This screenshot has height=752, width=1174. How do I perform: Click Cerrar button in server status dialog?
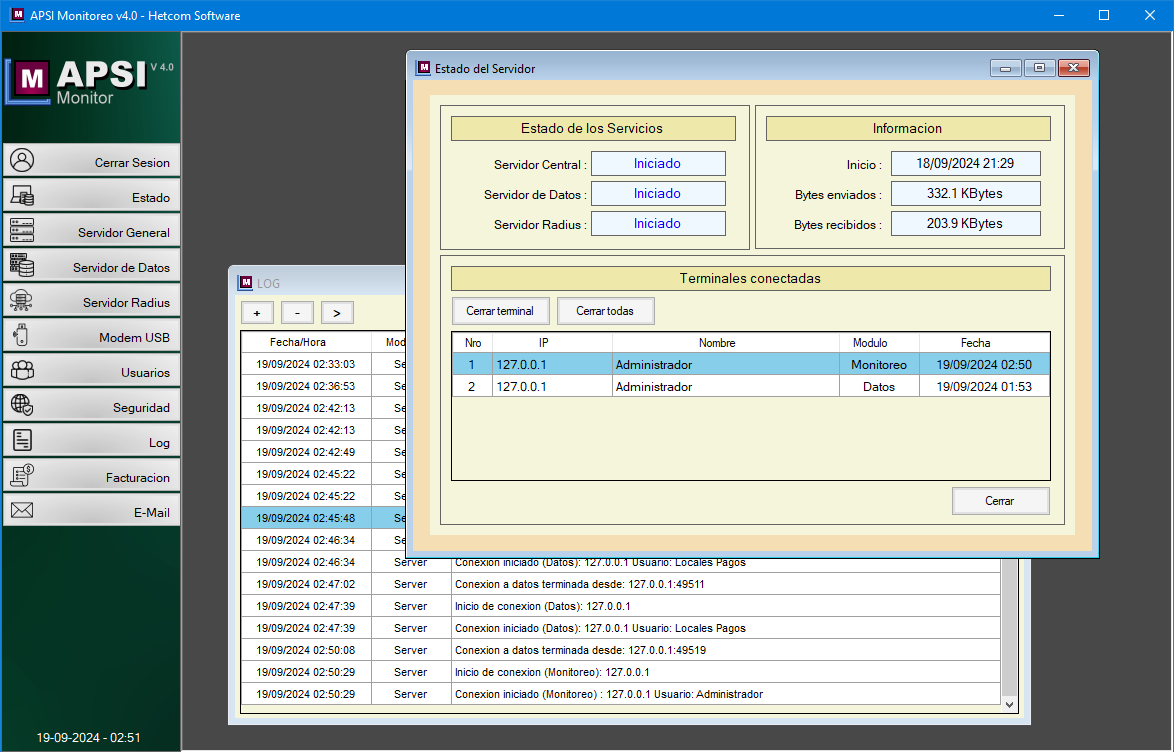[x=1000, y=501]
